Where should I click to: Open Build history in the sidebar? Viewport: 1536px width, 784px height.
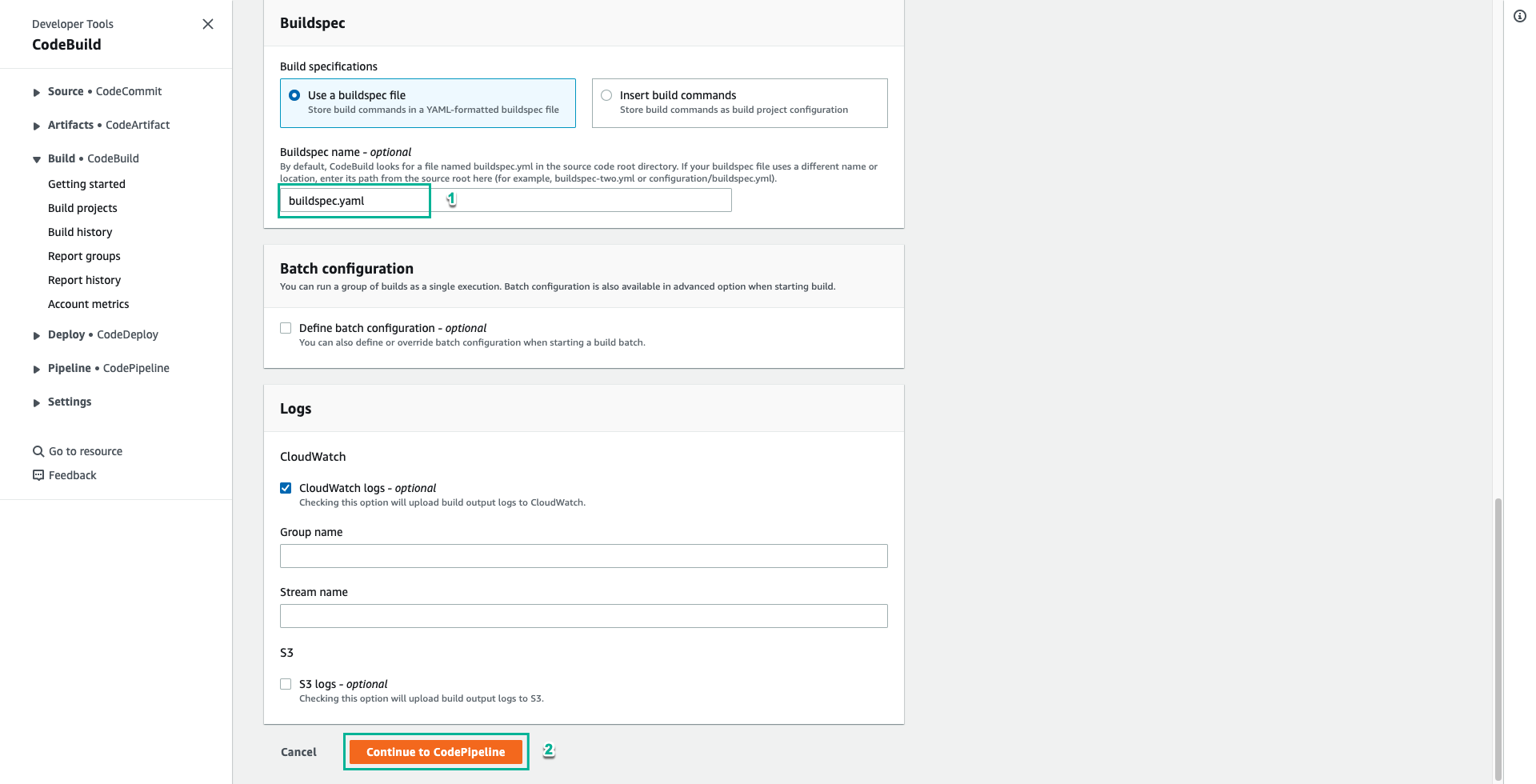(80, 232)
